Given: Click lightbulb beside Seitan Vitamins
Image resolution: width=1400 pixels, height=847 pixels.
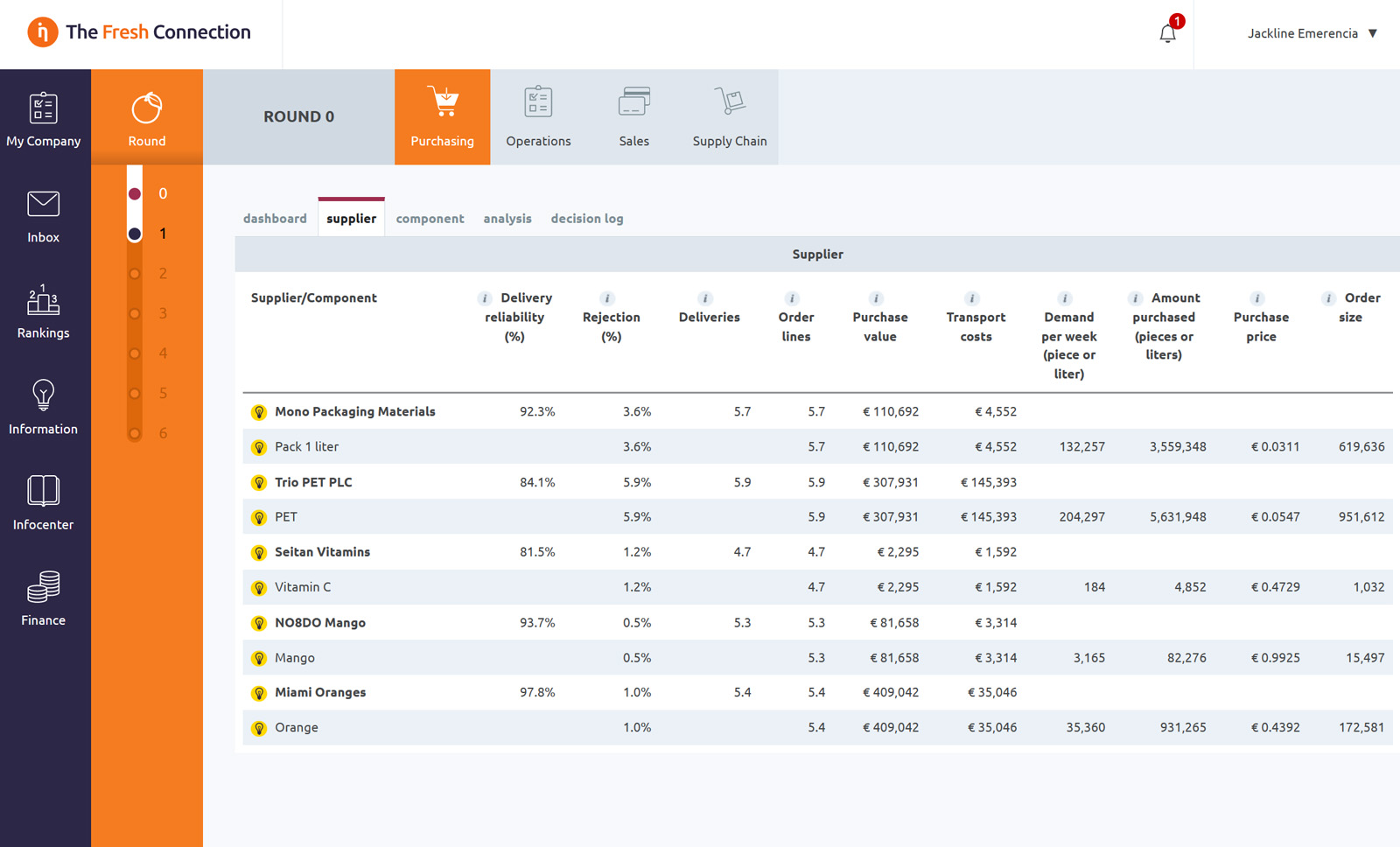Looking at the screenshot, I should (x=259, y=552).
